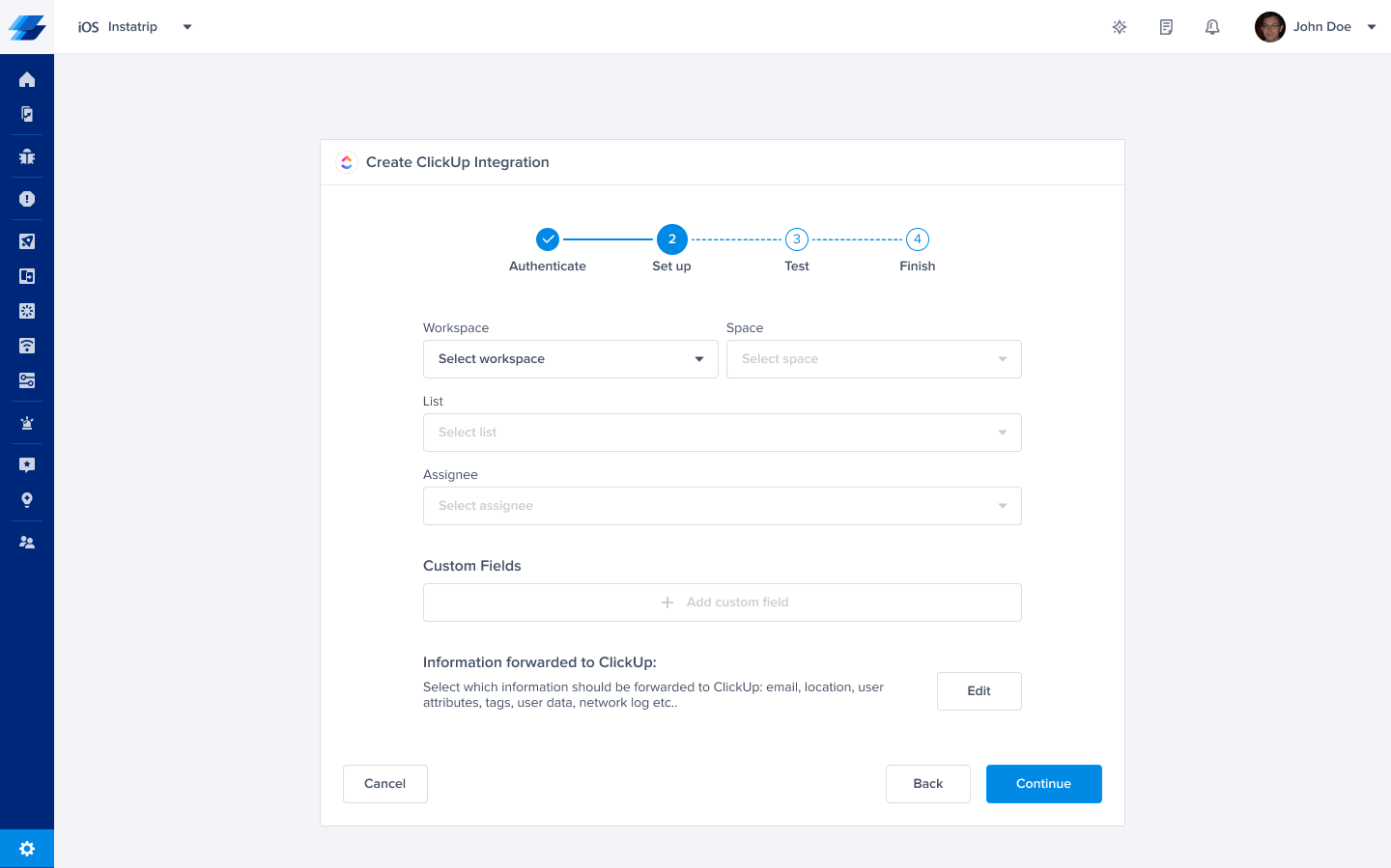Go to the completed Authenticate step
Viewport: 1391px width, 868px height.
click(x=548, y=238)
